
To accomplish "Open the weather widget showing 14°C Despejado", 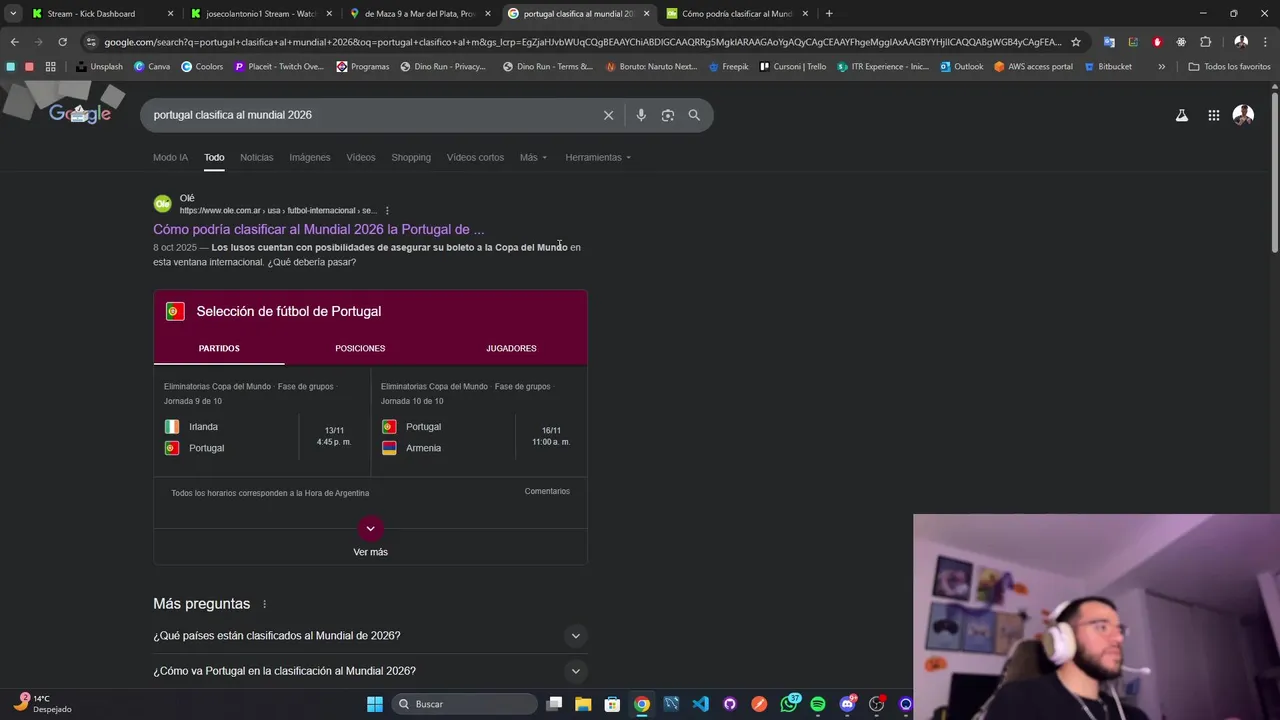I will coord(43,704).
